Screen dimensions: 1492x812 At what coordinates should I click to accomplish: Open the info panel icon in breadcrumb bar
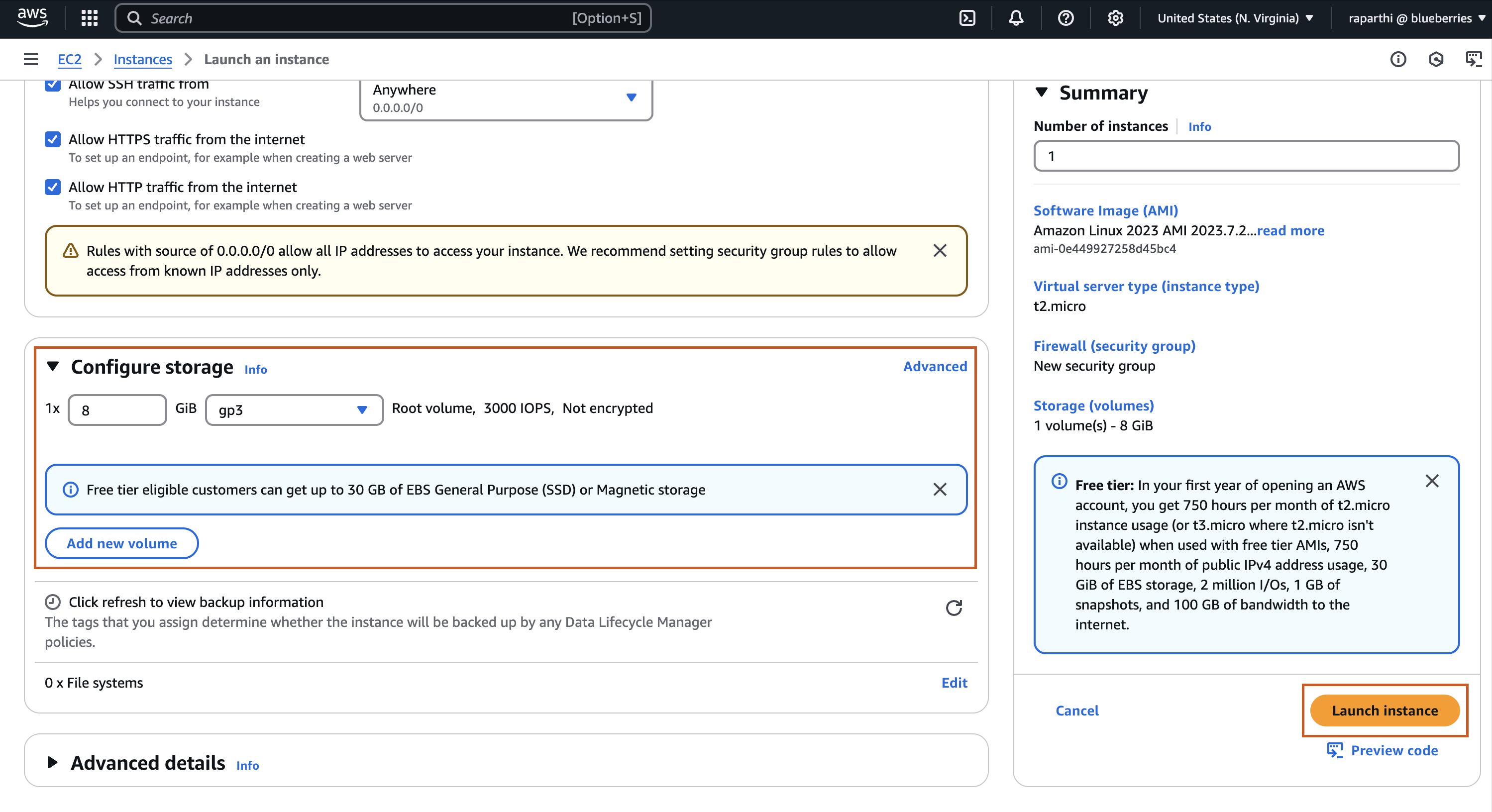coord(1398,59)
